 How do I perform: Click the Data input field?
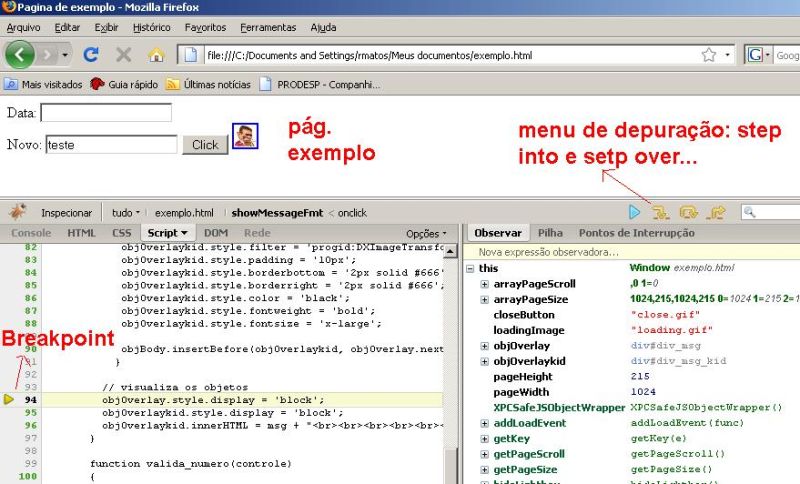(106, 113)
